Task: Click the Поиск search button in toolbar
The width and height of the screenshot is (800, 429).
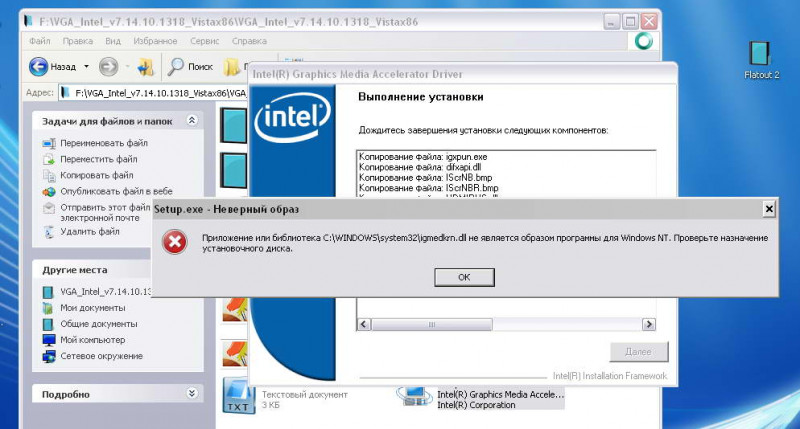Action: [x=190, y=66]
